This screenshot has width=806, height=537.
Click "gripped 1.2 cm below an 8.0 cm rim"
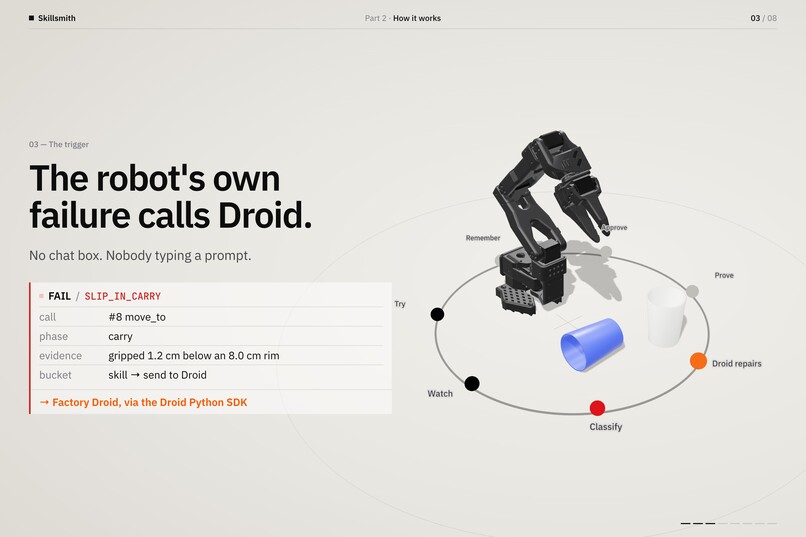[x=194, y=356]
